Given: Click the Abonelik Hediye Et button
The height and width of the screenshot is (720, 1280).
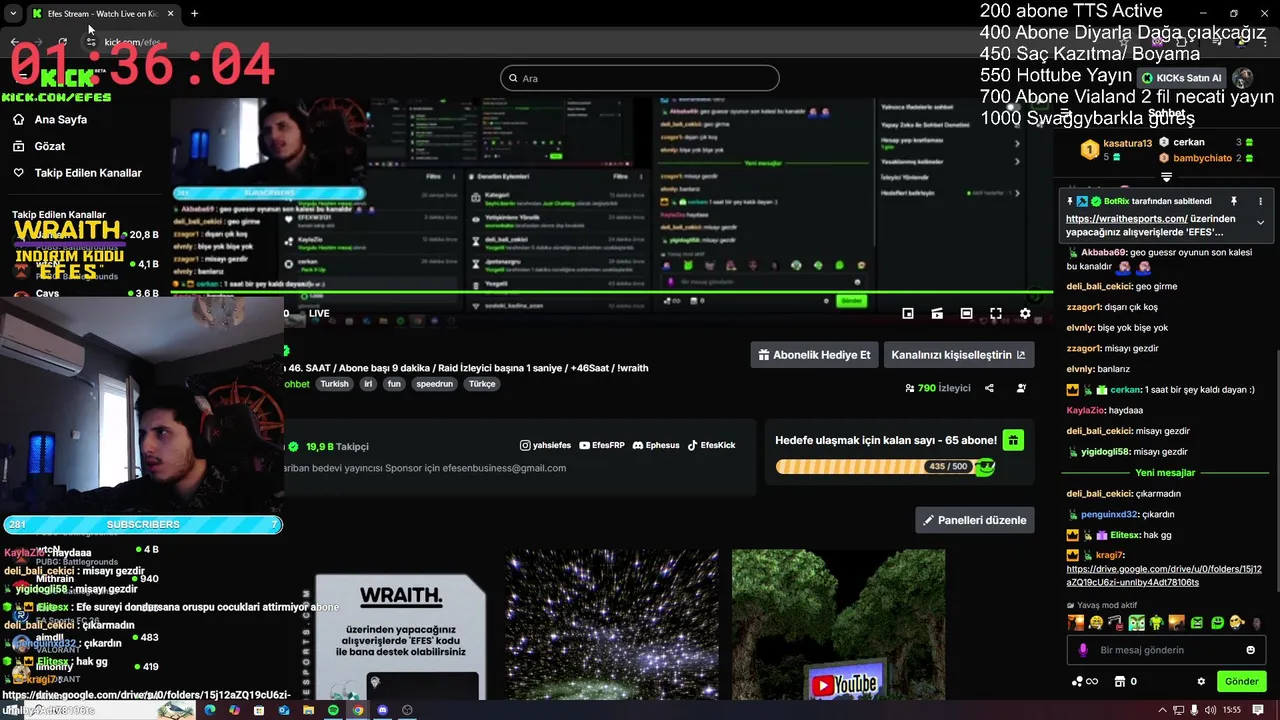Looking at the screenshot, I should coord(815,355).
